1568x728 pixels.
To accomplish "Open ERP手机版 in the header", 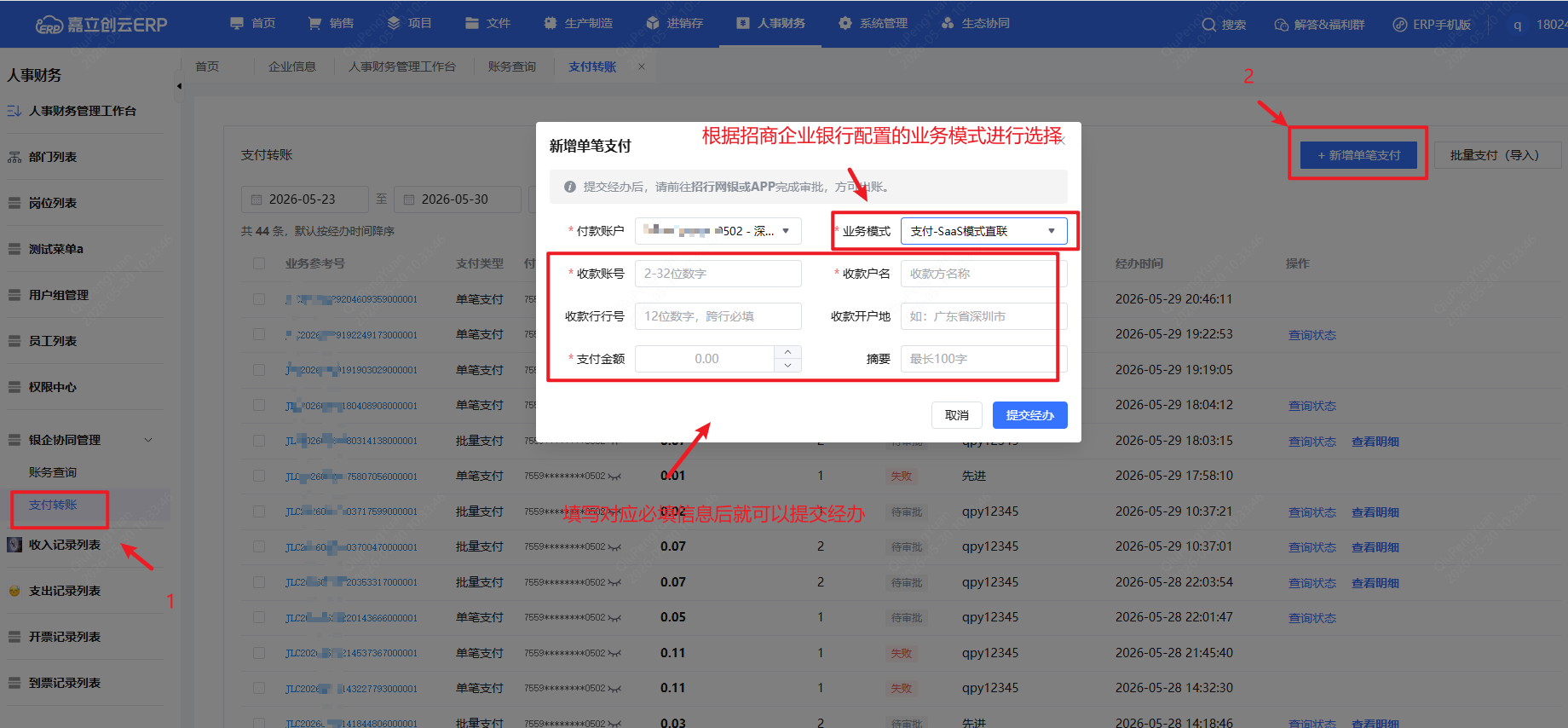I will [x=1432, y=25].
